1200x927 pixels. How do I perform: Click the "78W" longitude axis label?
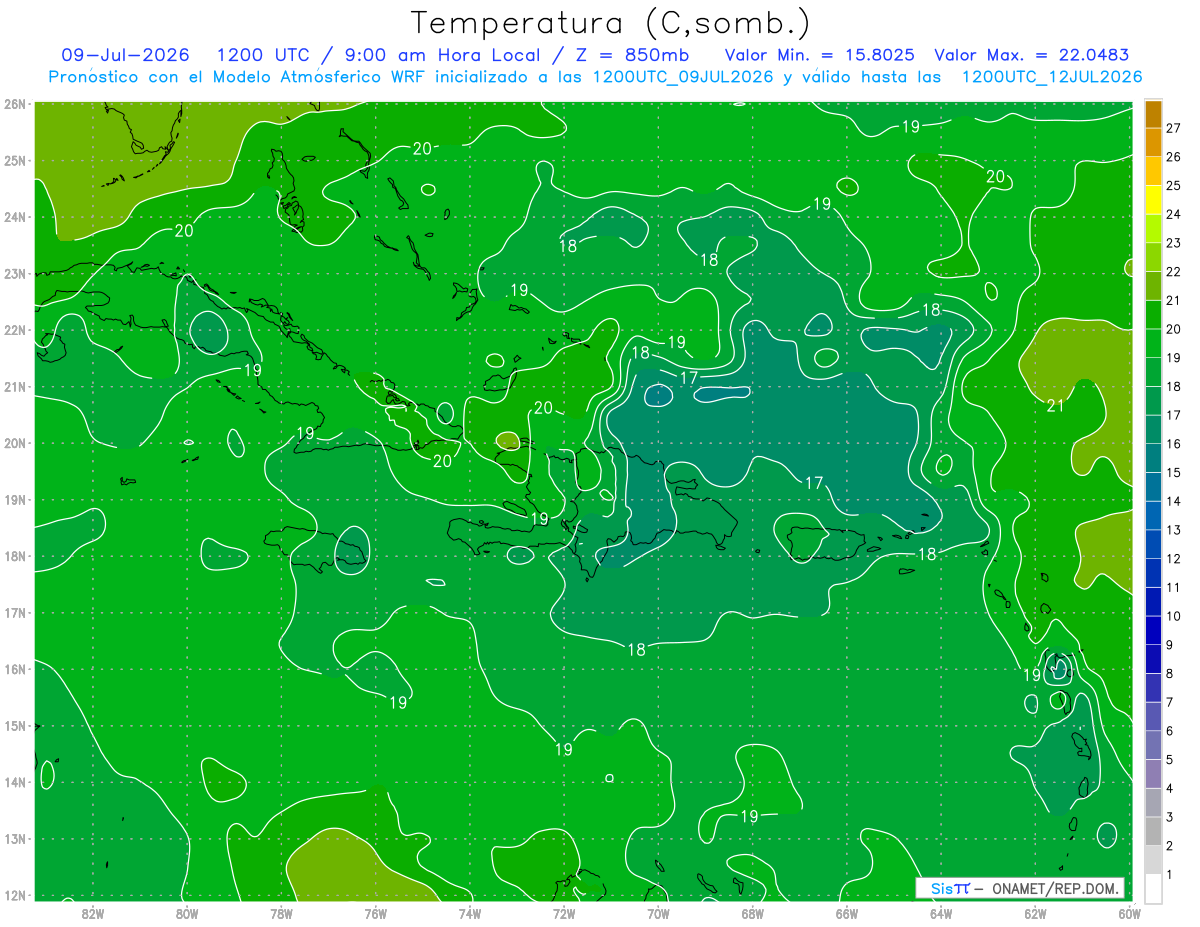pyautogui.click(x=281, y=912)
